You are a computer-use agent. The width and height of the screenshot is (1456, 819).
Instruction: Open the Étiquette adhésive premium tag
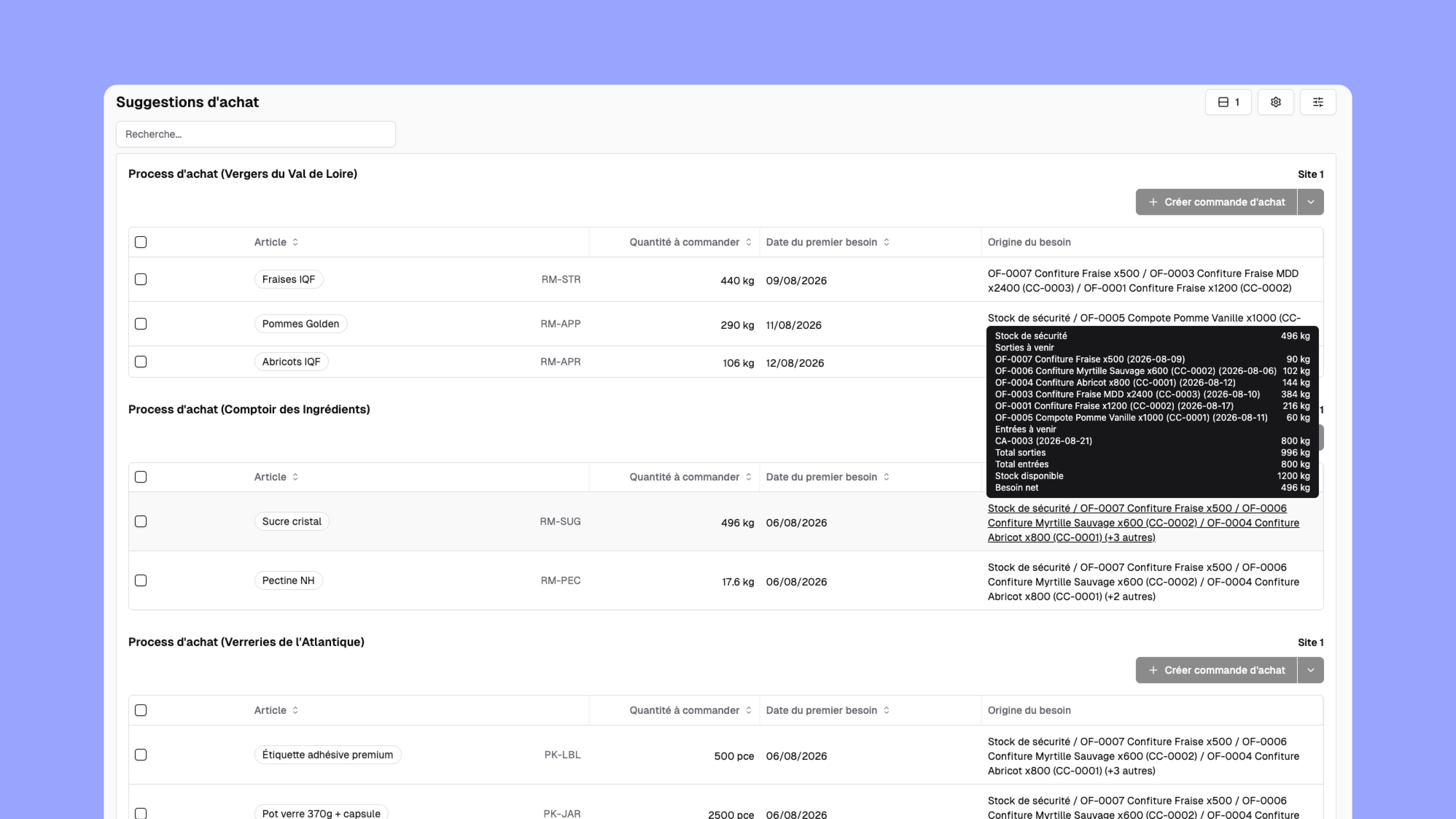327,755
